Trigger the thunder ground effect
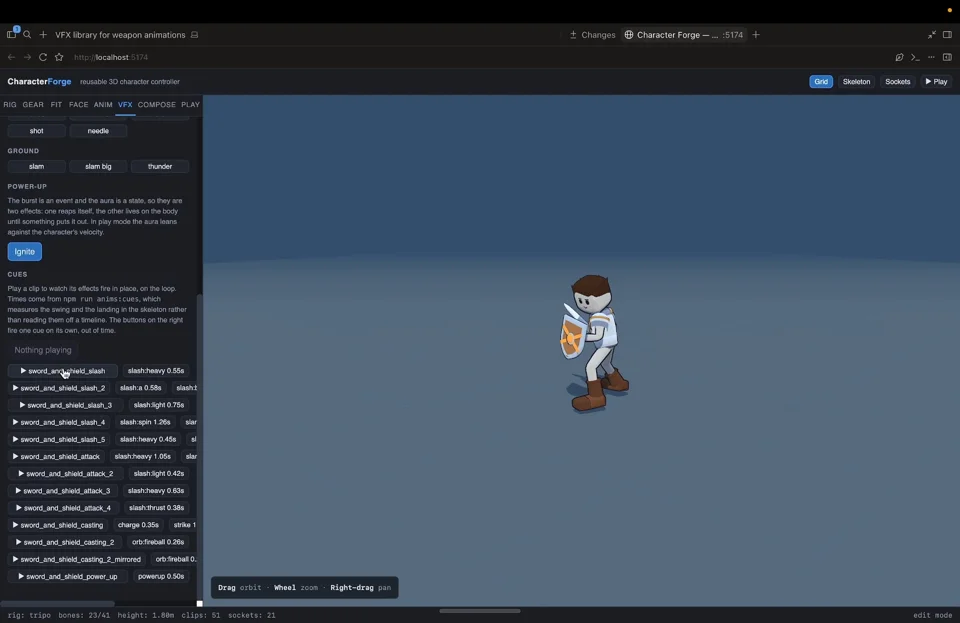Image resolution: width=960 pixels, height=623 pixels. pyautogui.click(x=160, y=166)
